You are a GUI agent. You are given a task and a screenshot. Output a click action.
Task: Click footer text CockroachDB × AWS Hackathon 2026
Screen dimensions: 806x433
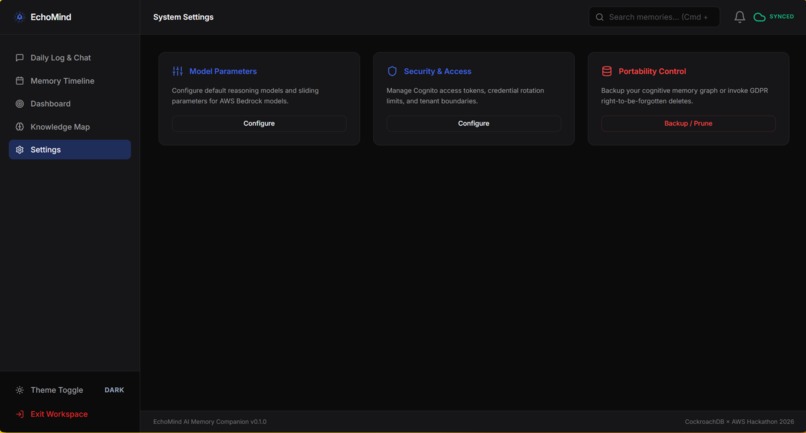(739, 422)
